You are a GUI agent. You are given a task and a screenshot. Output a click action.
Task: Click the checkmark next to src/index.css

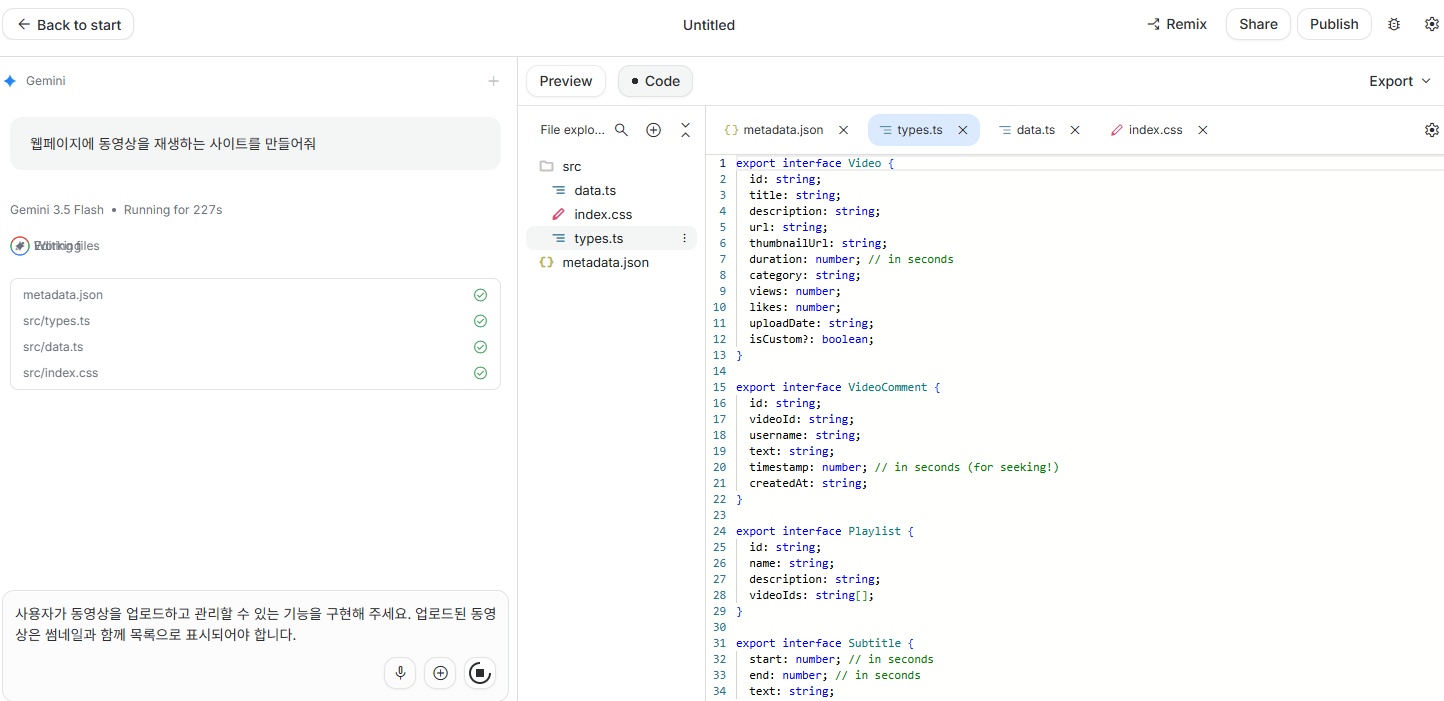coord(480,373)
